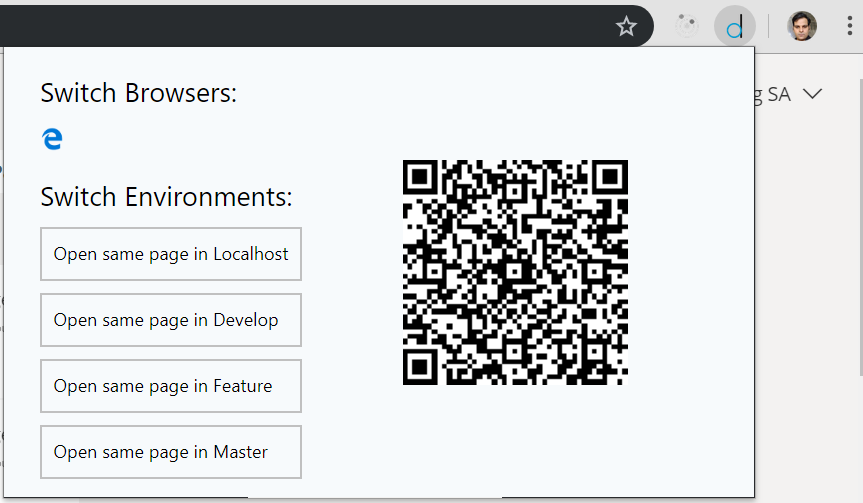Open same page in Feature

click(x=171, y=386)
